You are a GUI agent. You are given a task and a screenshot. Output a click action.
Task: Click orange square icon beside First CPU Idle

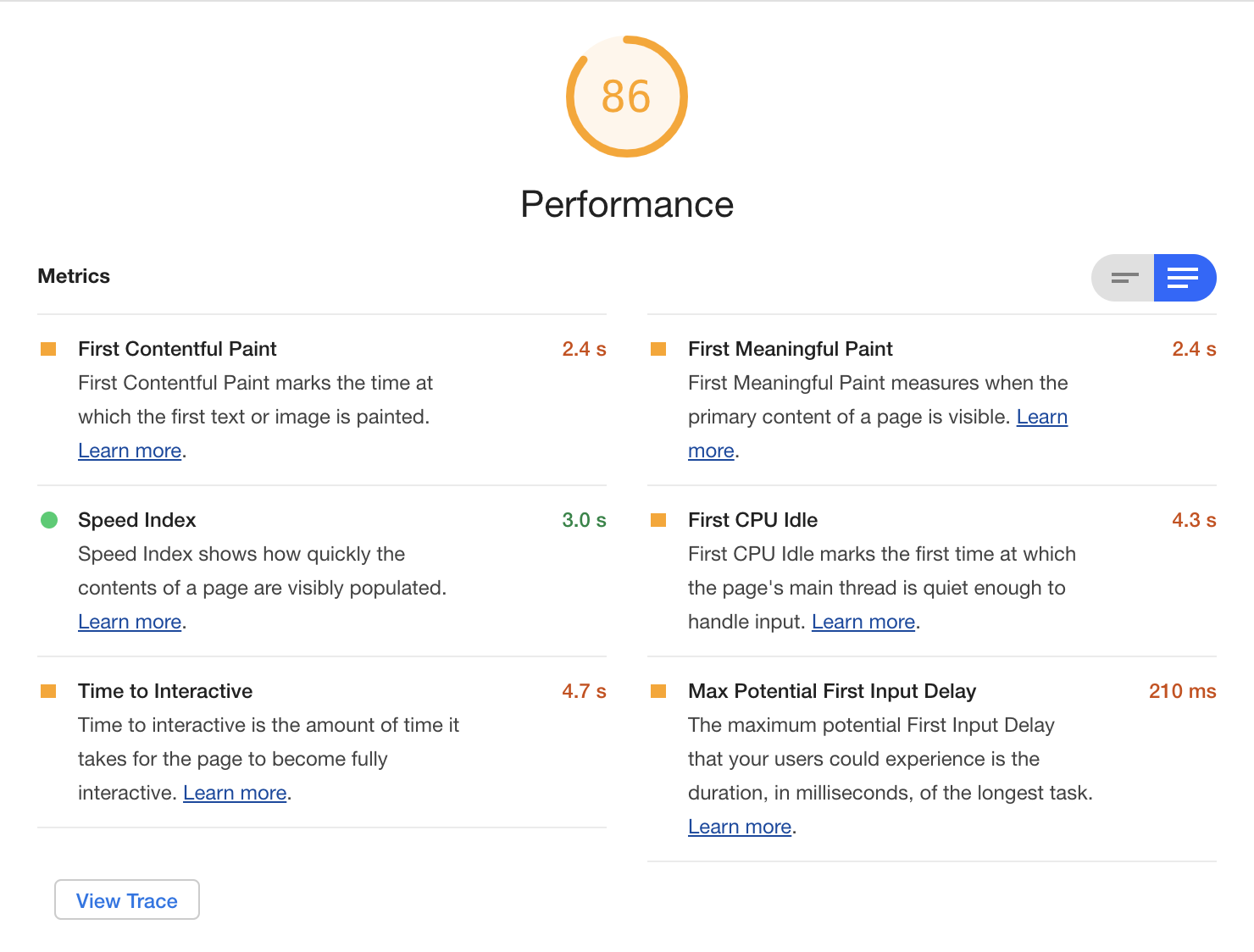pyautogui.click(x=658, y=520)
